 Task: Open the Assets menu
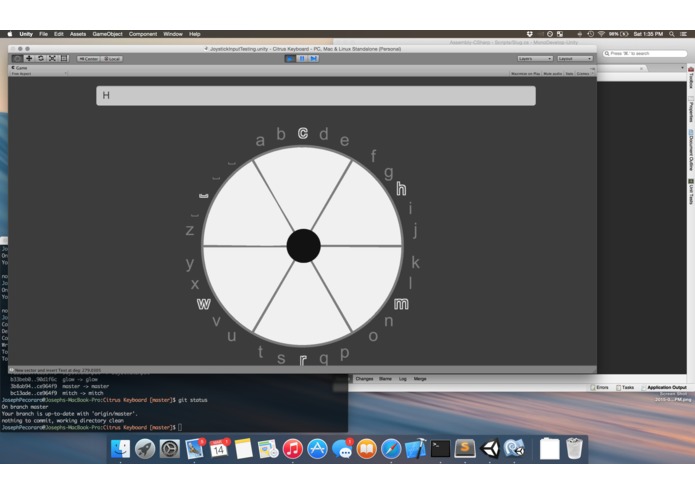pyautogui.click(x=78, y=34)
